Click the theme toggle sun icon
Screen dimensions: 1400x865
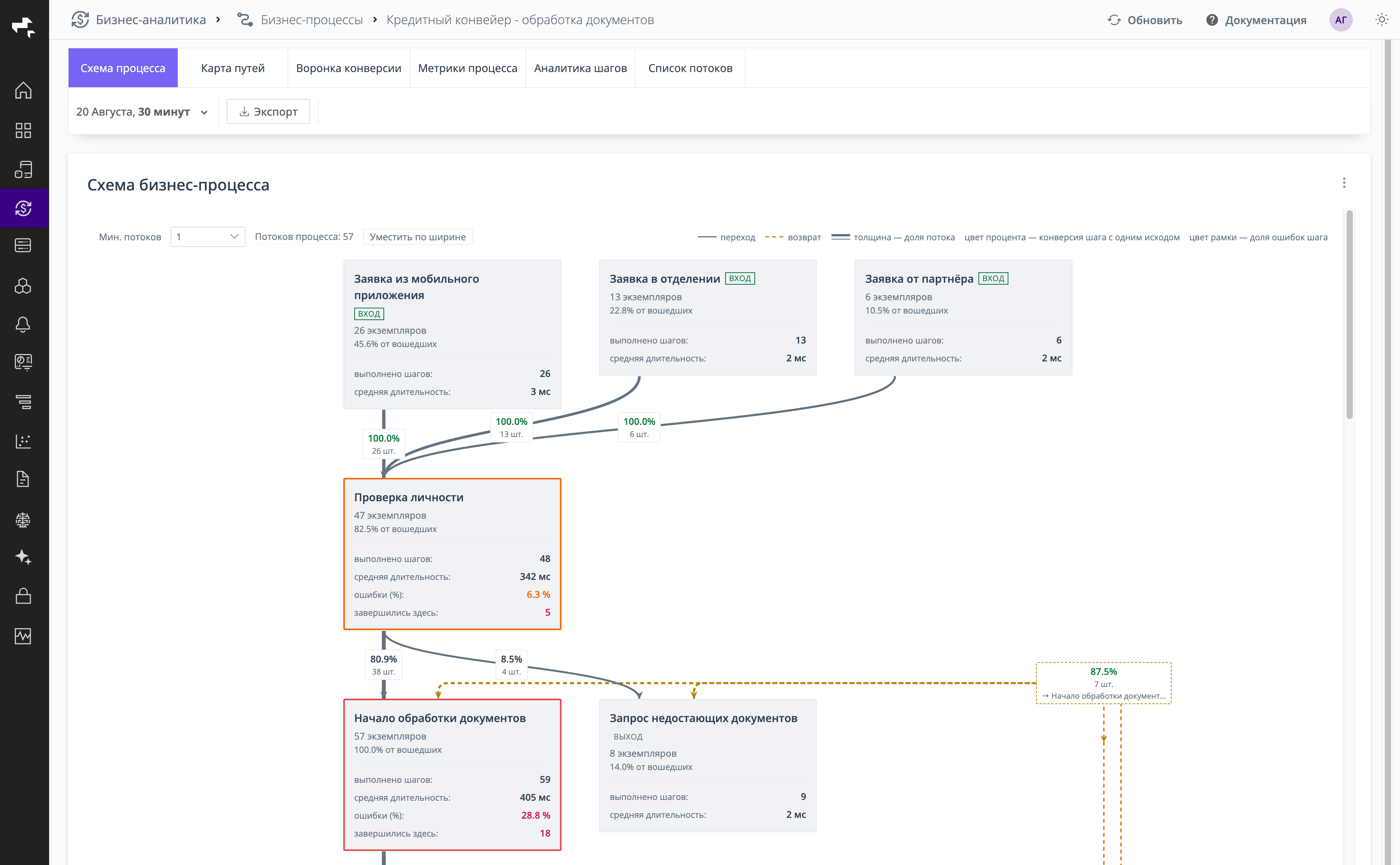click(x=1382, y=20)
